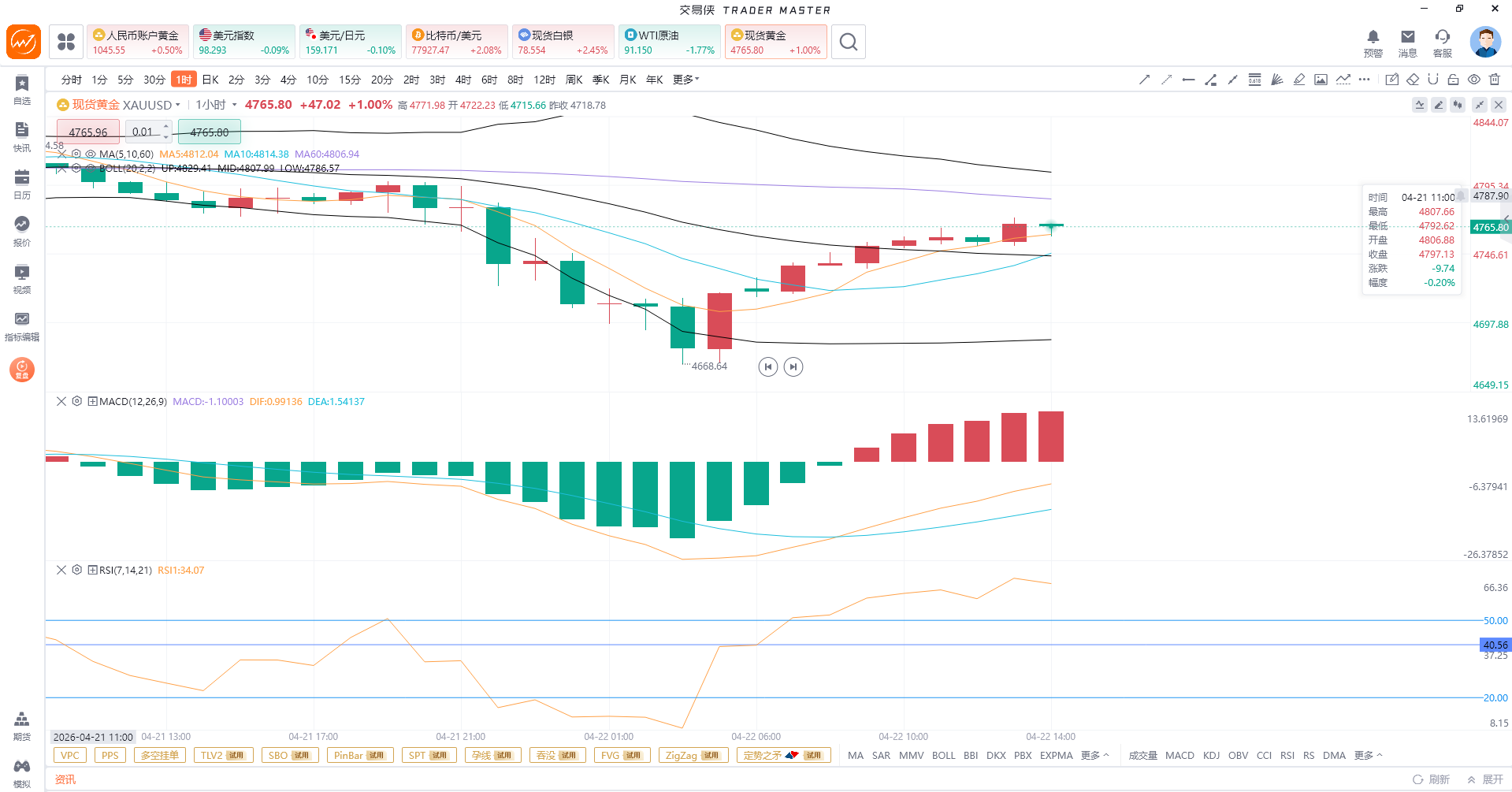Viewport: 1512px width, 792px height.
Task: Open the 自选 watchlist sidebar icon
Action: pyautogui.click(x=22, y=89)
